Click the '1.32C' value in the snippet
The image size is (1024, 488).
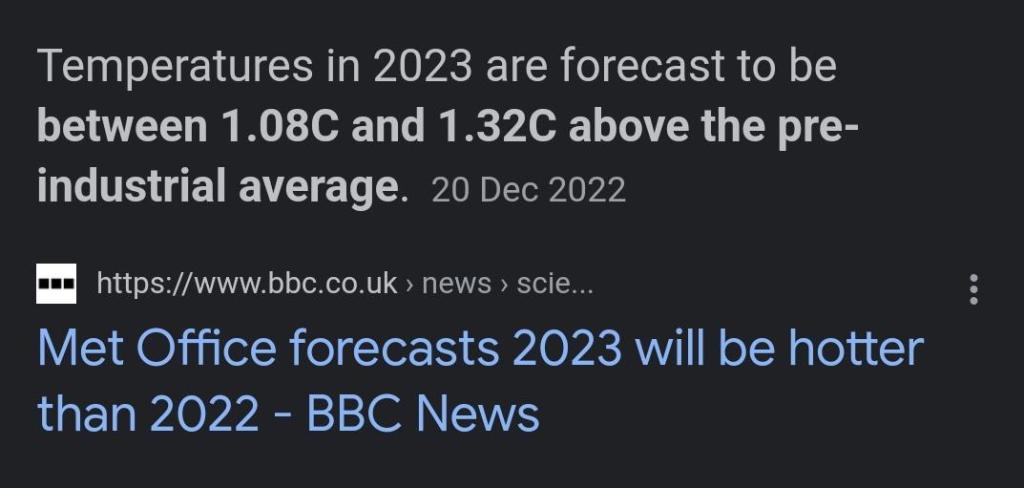pos(496,128)
